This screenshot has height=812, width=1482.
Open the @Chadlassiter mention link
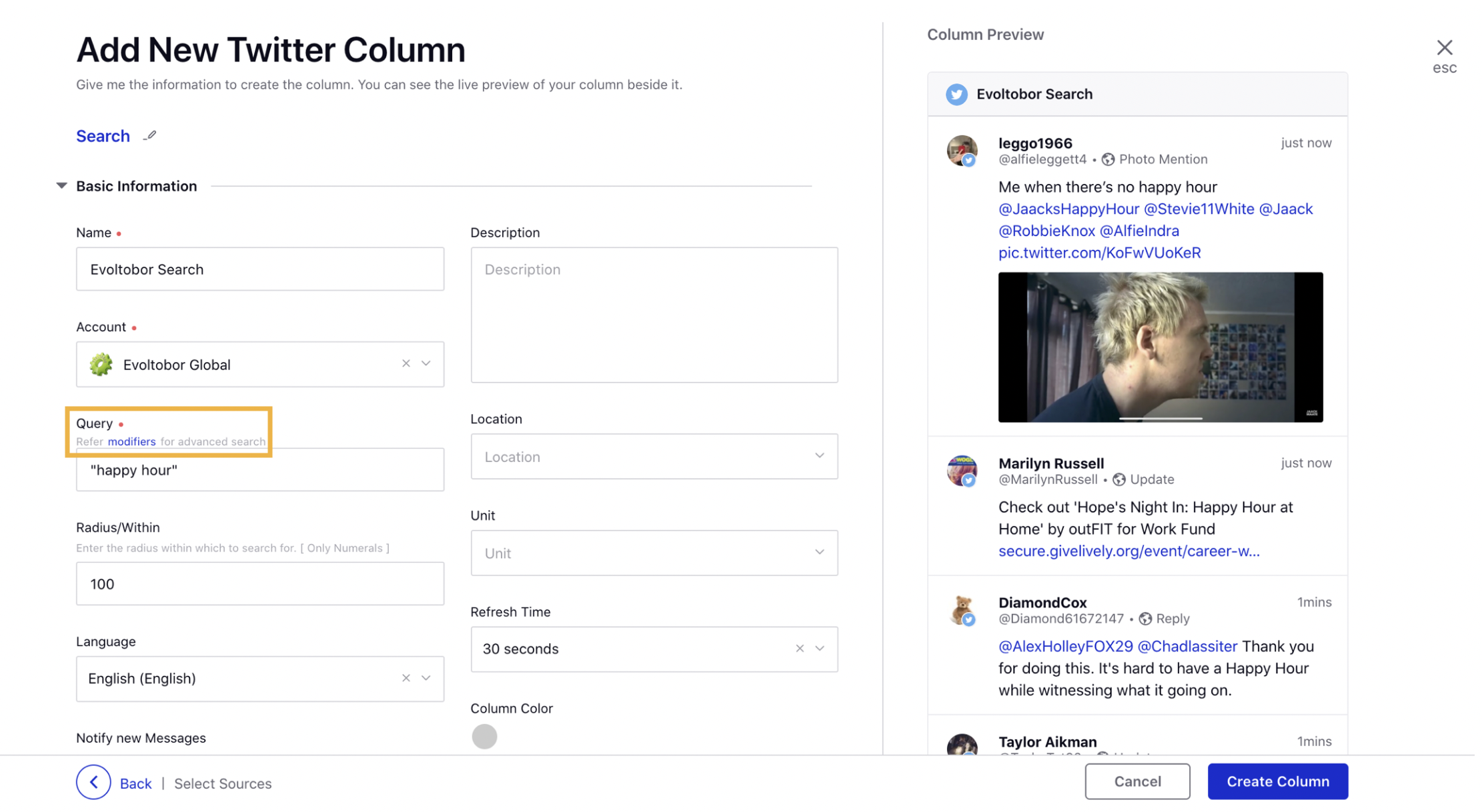[x=1187, y=646]
